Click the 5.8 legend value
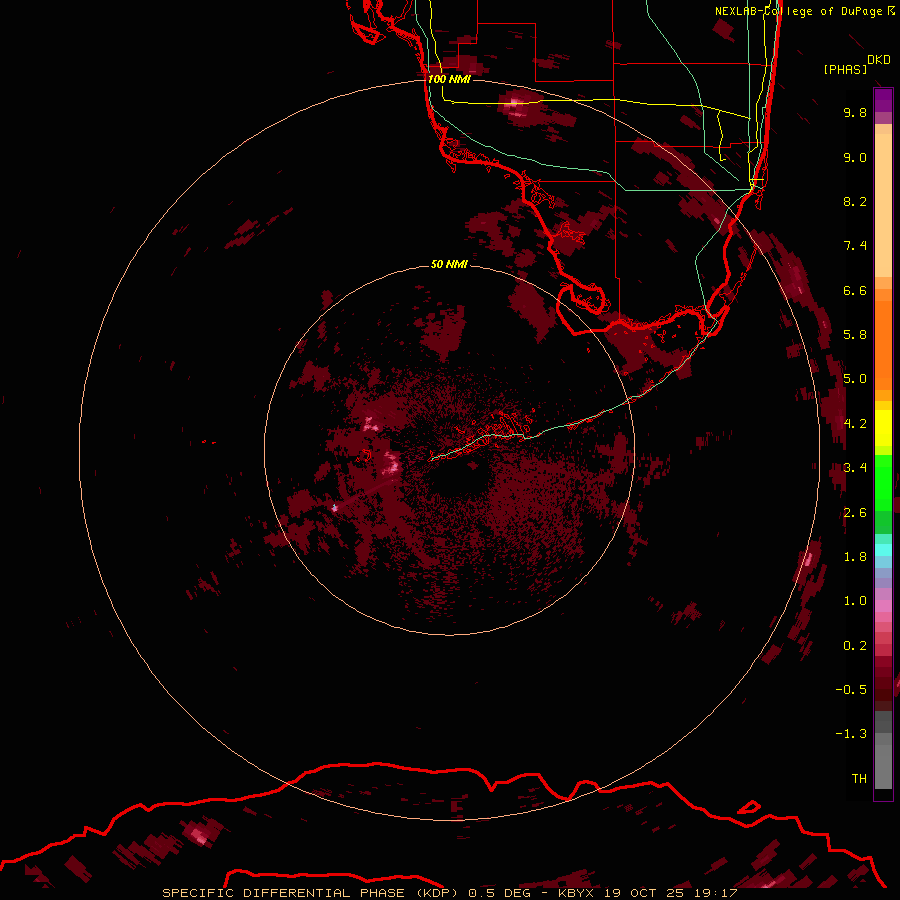The height and width of the screenshot is (900, 900). coord(855,335)
